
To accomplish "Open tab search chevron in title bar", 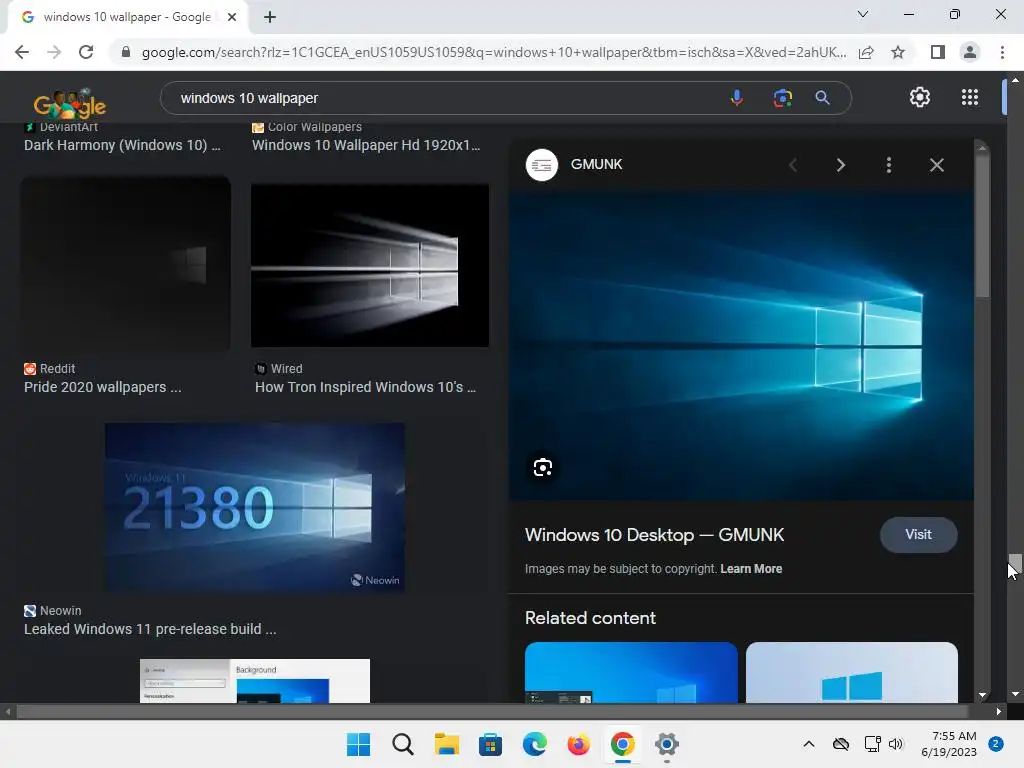I will click(x=863, y=14).
